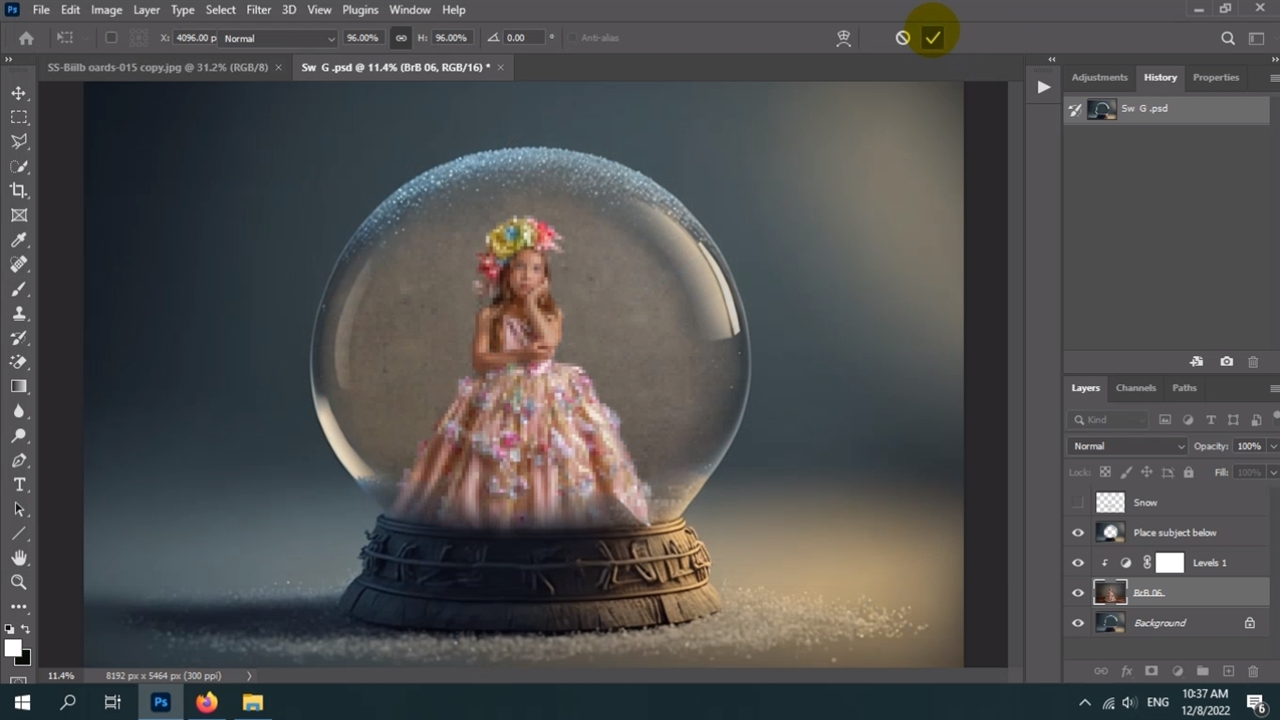Screen dimensions: 1280x720
Task: Open the Filter menu
Action: (x=259, y=10)
